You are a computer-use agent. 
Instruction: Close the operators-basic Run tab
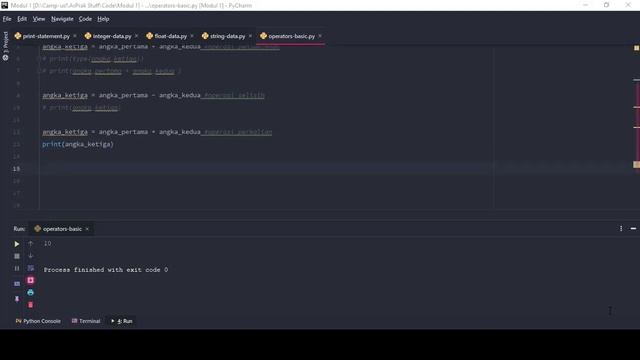coord(87,229)
